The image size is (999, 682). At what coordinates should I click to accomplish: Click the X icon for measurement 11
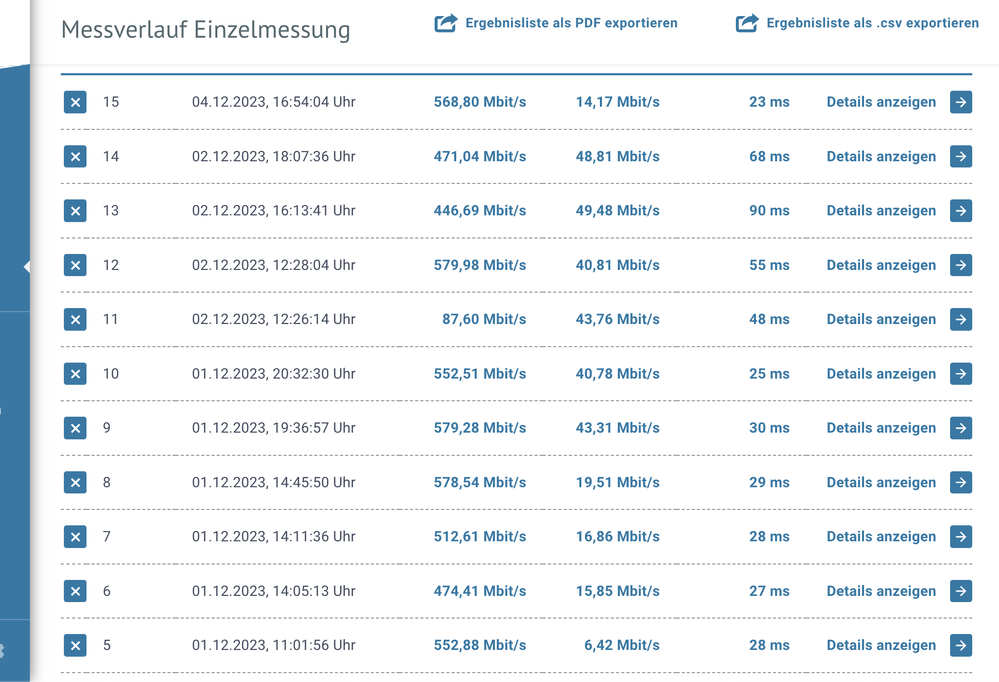point(75,320)
